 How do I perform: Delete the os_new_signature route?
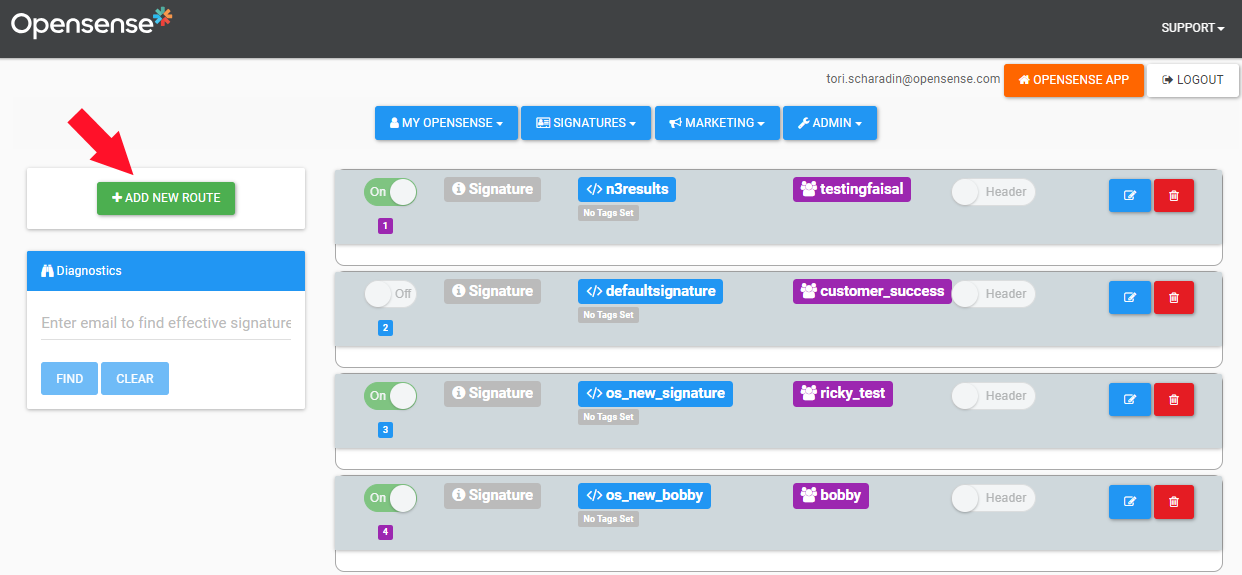tap(1174, 400)
